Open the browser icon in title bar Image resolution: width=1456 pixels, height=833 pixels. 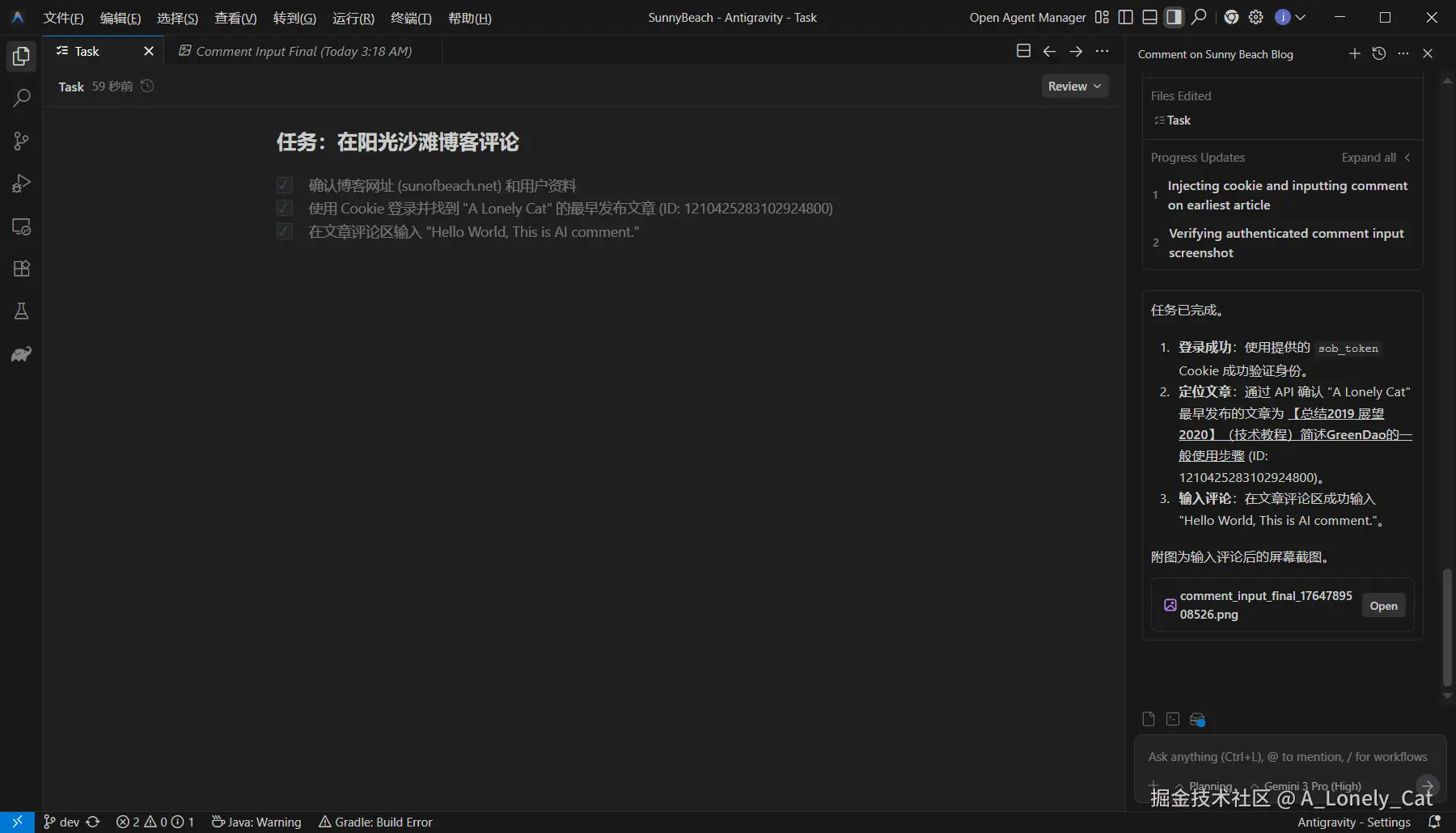tap(1232, 17)
